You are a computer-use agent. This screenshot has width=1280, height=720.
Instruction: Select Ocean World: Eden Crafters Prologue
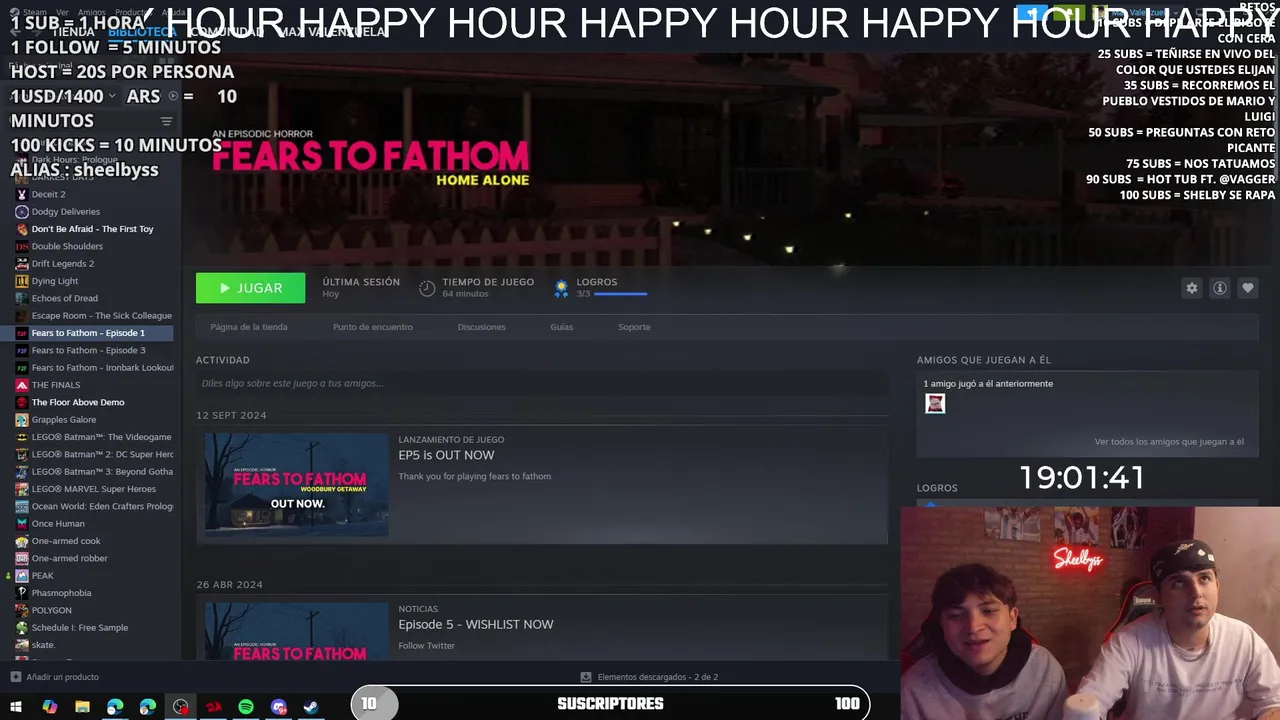102,506
